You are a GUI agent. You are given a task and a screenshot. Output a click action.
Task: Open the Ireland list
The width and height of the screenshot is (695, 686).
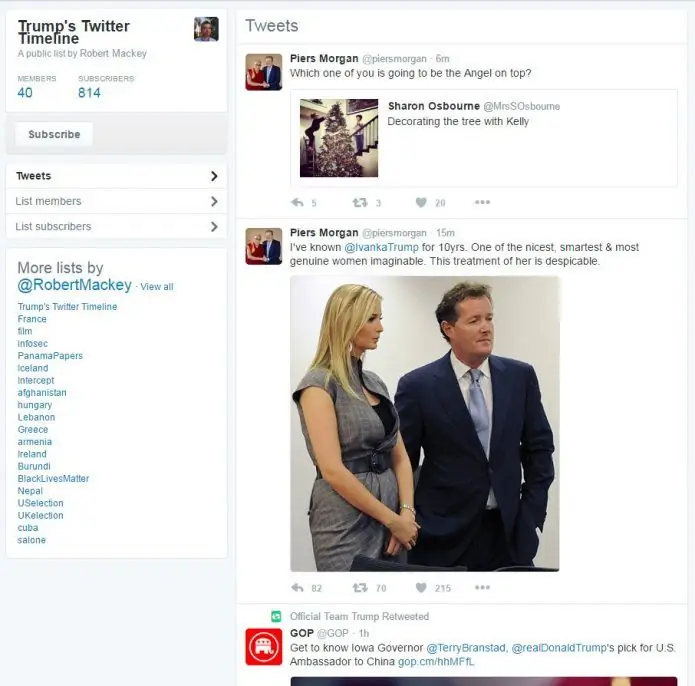click(x=32, y=454)
